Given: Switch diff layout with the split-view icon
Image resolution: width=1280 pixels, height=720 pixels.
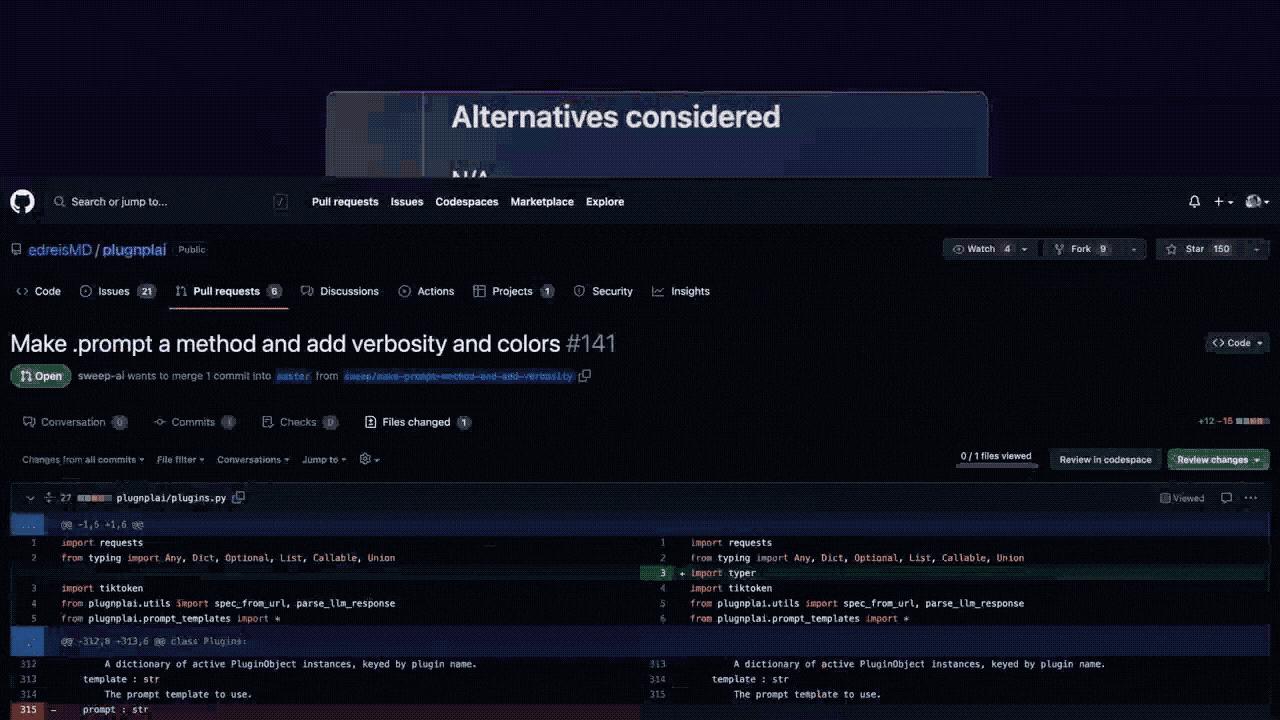Looking at the screenshot, I should pos(47,497).
